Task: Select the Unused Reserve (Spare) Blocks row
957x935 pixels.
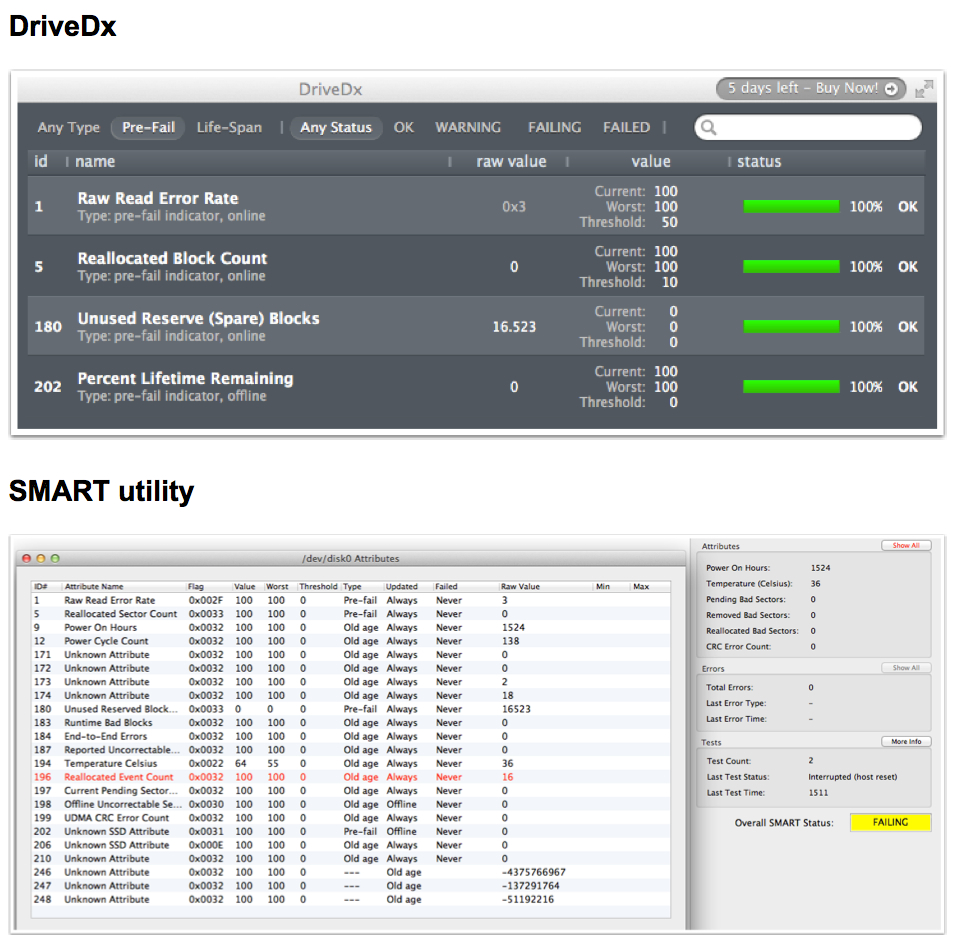Action: [476, 327]
